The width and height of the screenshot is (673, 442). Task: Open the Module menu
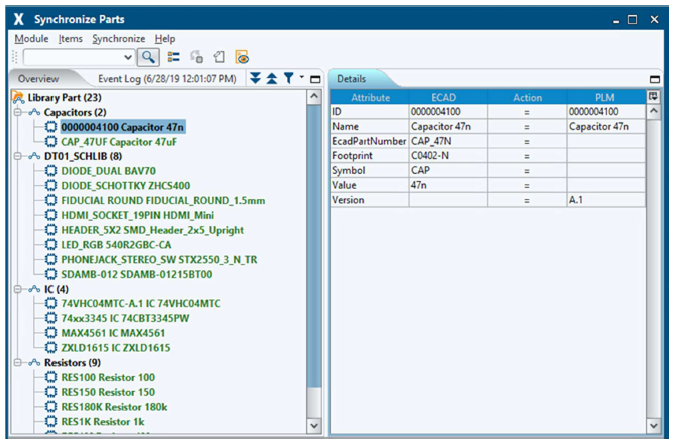click(x=31, y=39)
